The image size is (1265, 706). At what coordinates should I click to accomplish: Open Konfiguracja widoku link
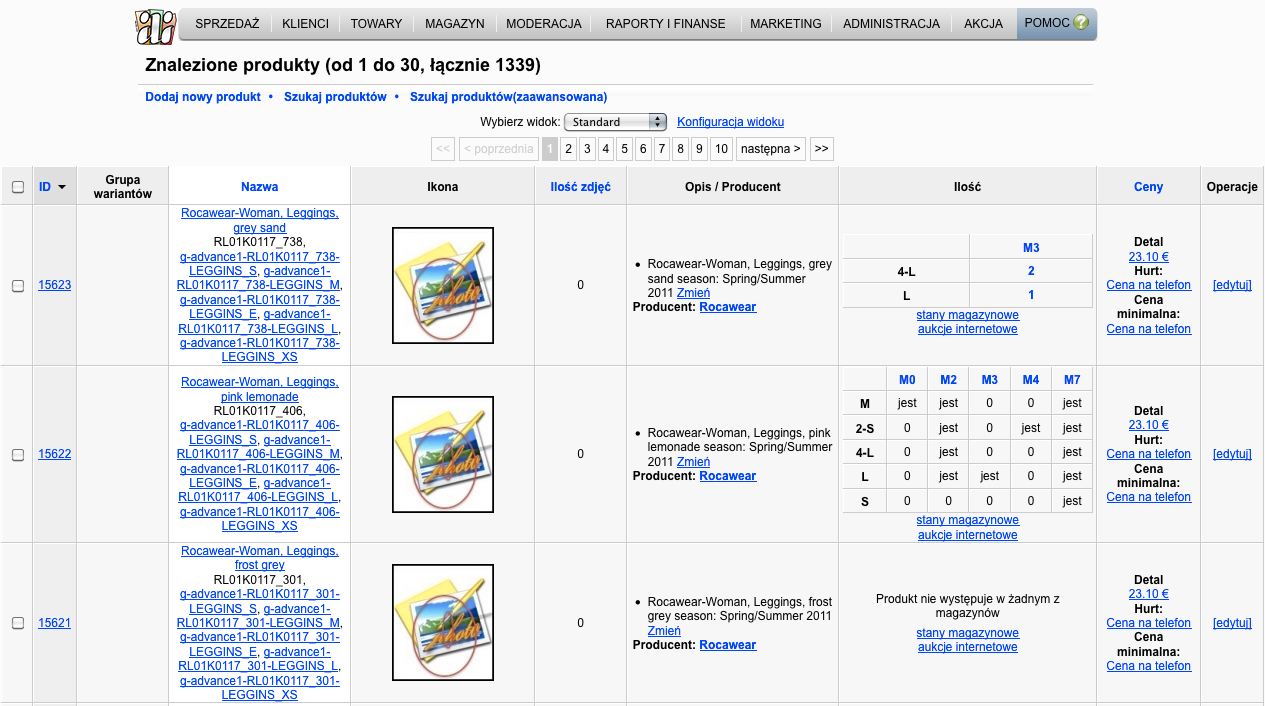click(x=730, y=122)
